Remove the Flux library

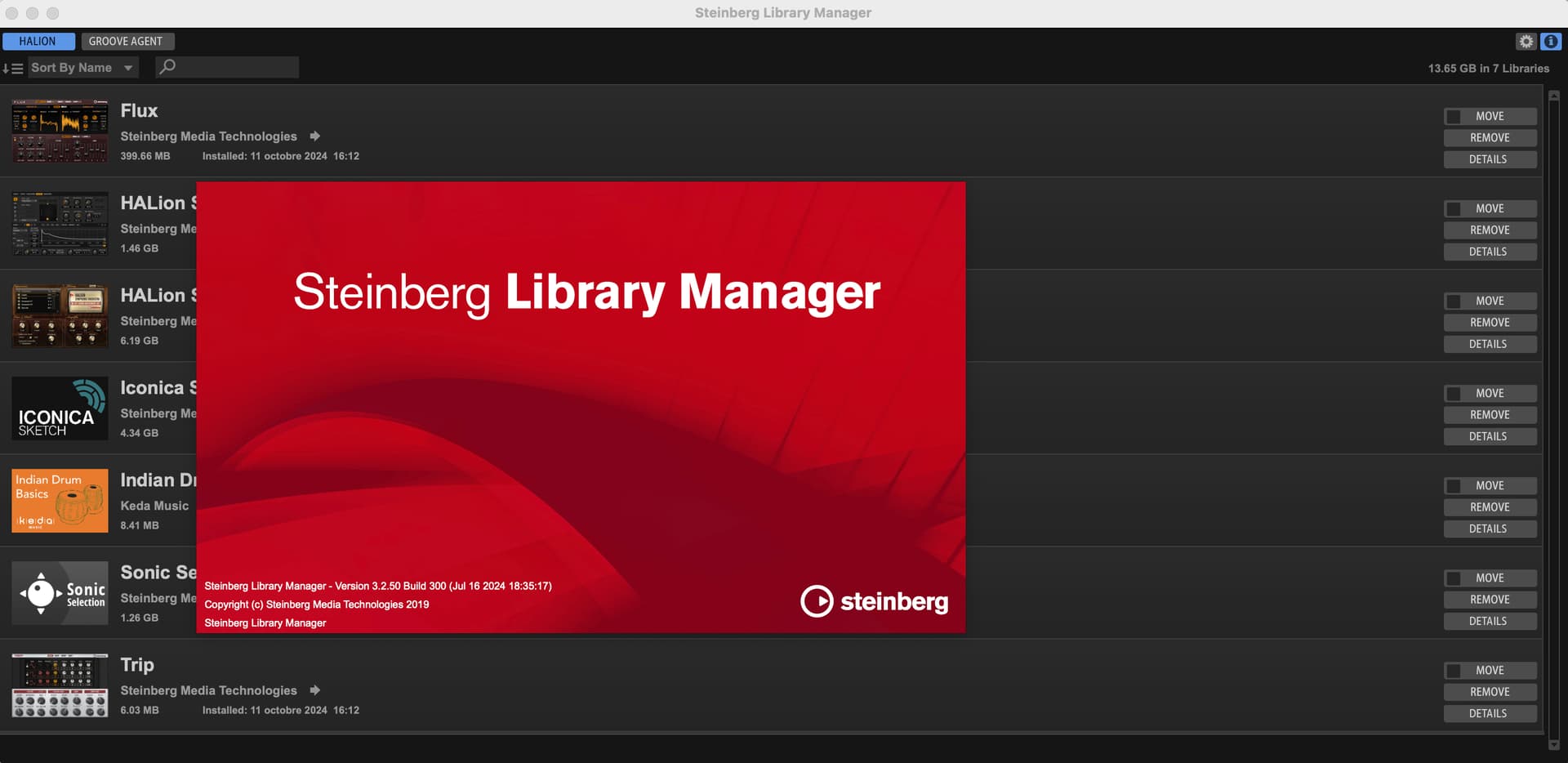pyautogui.click(x=1490, y=138)
